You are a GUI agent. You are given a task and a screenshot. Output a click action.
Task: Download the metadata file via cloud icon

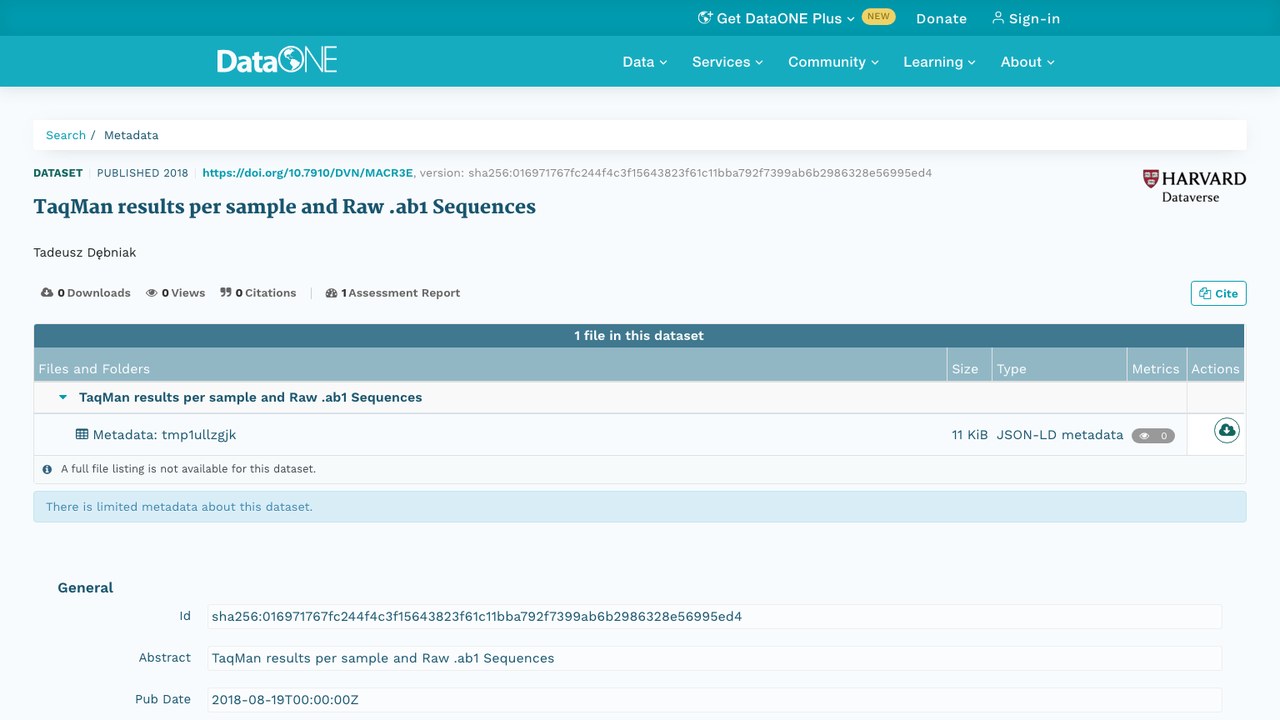click(1227, 430)
